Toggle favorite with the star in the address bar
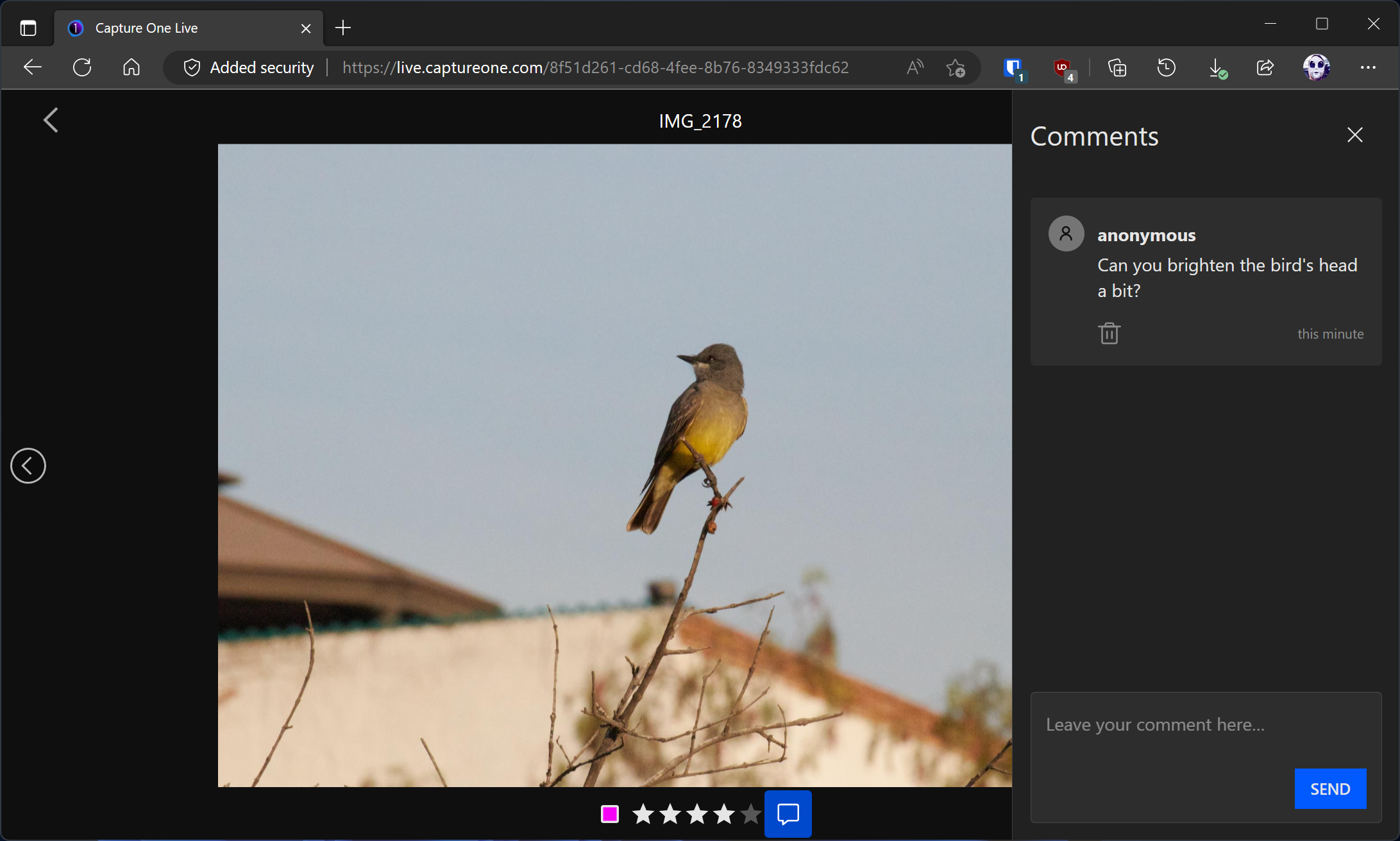1400x841 pixels. [955, 67]
